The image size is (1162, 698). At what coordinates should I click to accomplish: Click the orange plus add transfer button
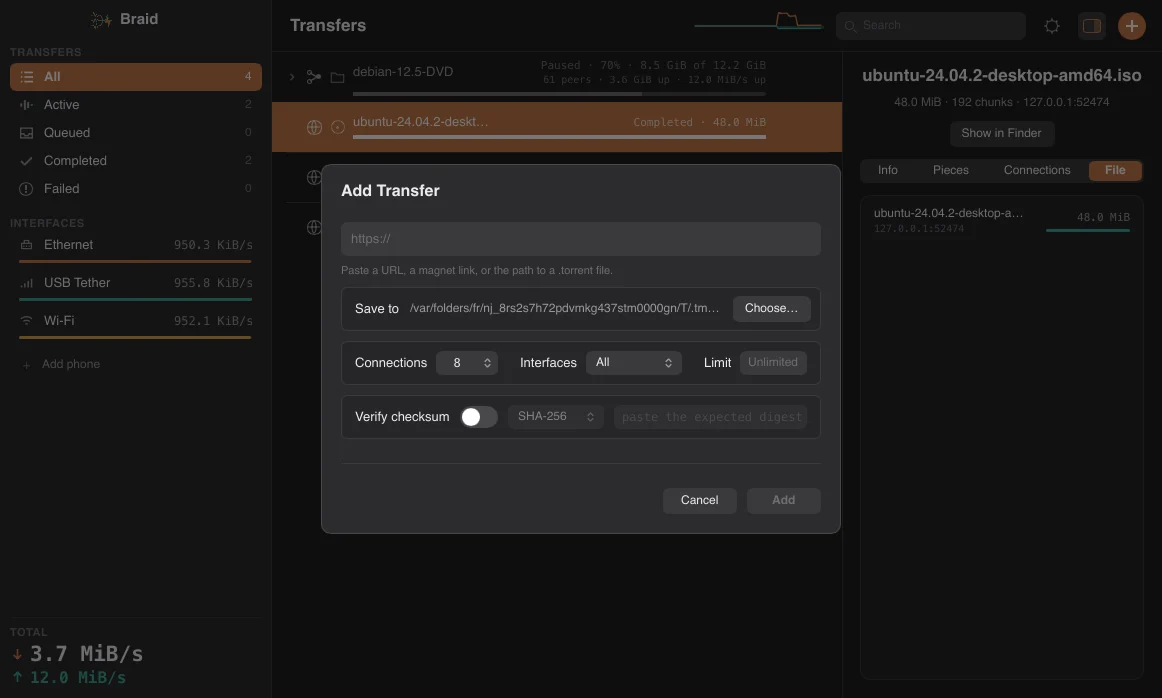click(x=1132, y=27)
